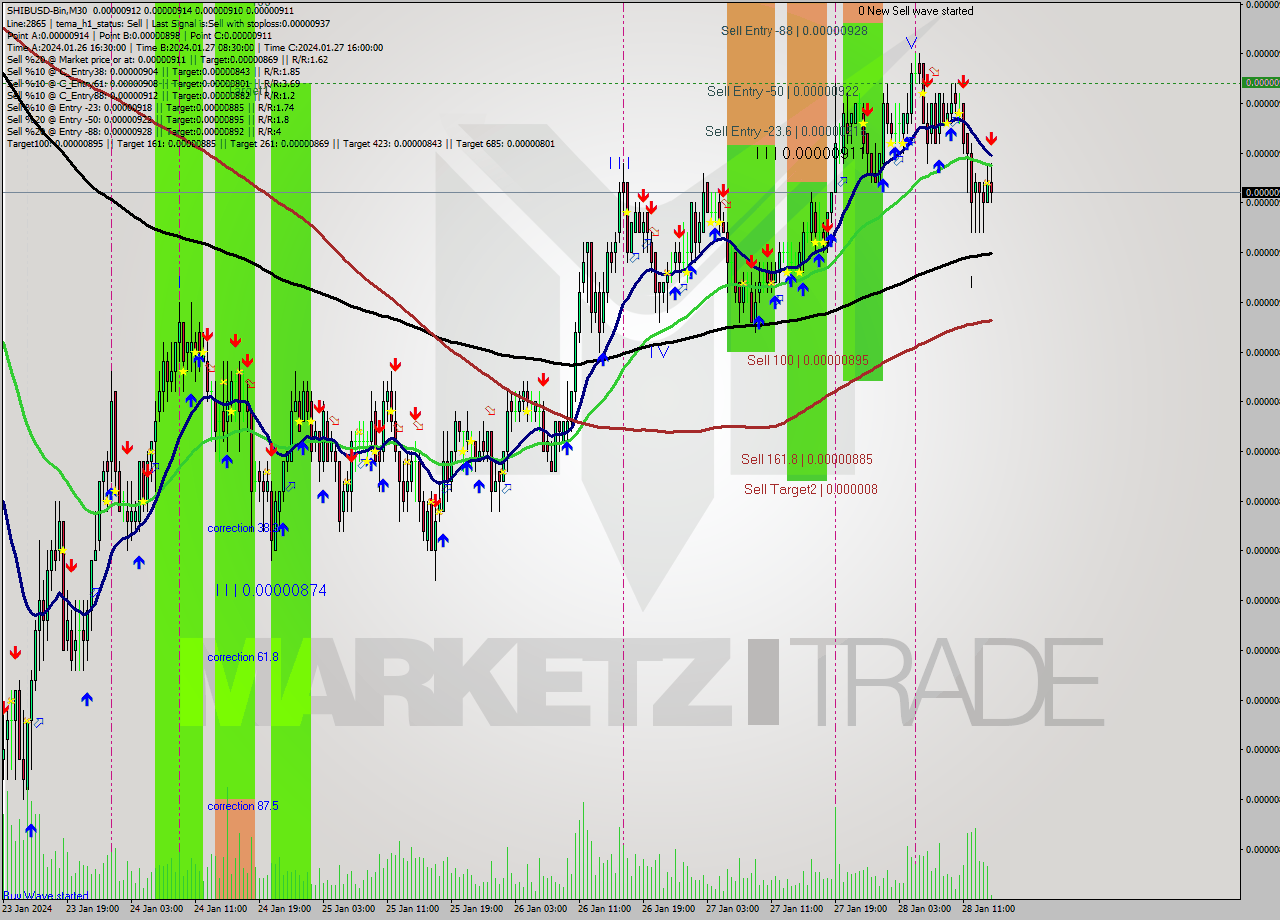Click the '26 Jan 03:00' time axis label

542,909
